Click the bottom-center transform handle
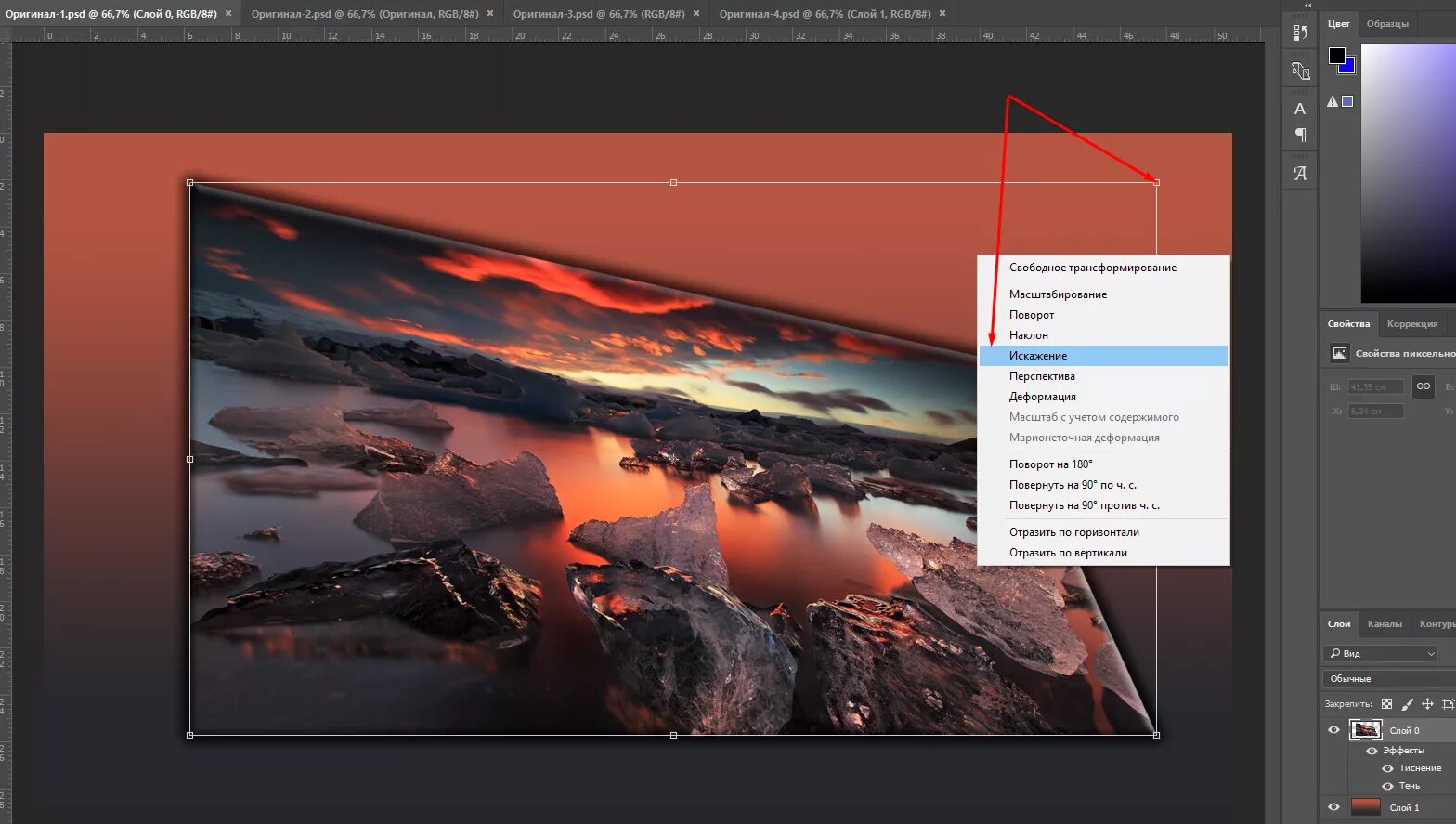The image size is (1456, 824). [x=673, y=735]
